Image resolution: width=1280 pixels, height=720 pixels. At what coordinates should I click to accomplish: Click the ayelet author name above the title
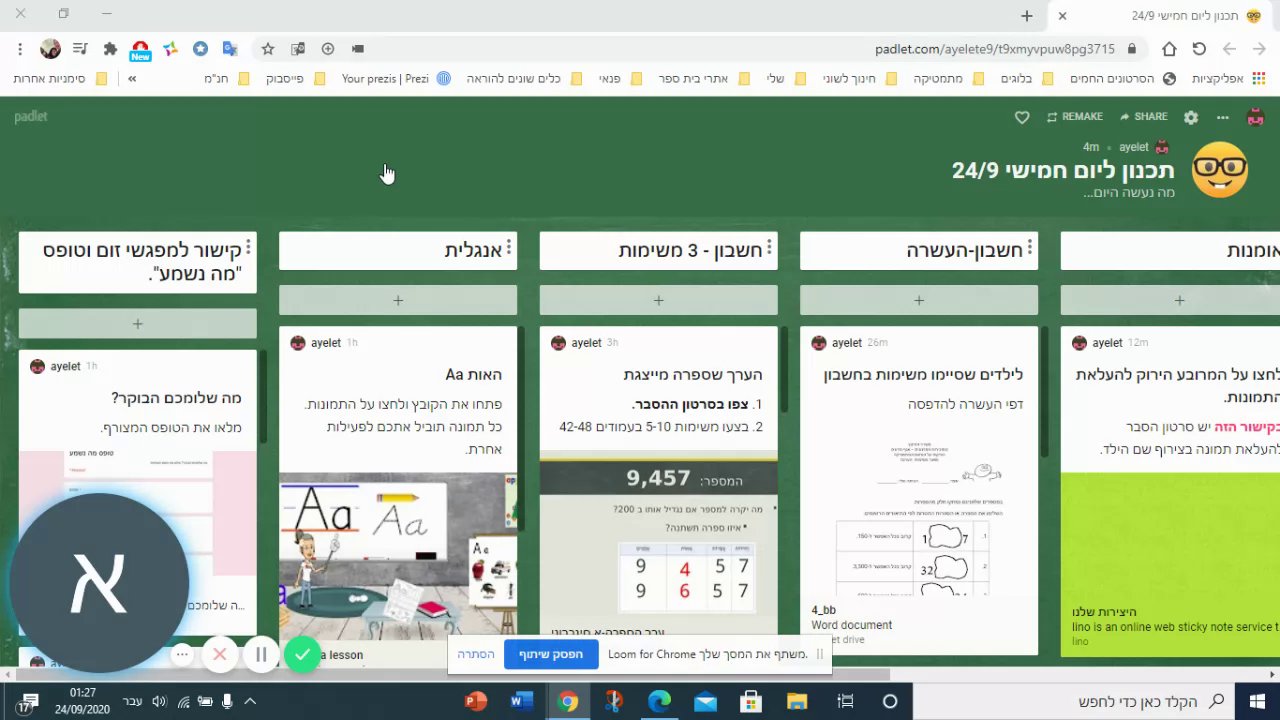(x=1134, y=147)
